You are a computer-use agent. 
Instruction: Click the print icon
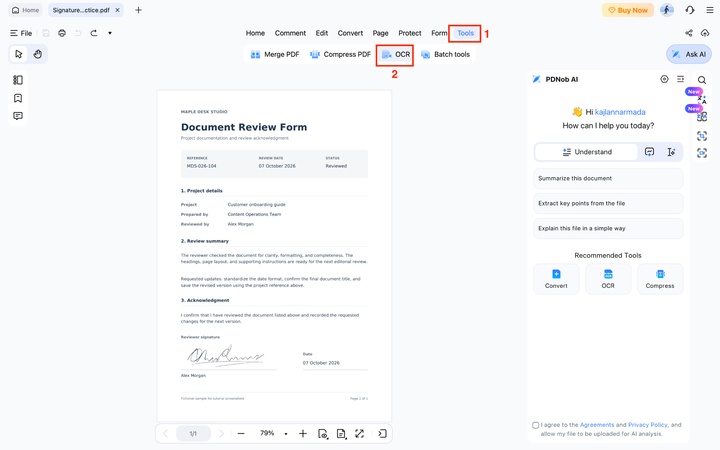pos(62,33)
